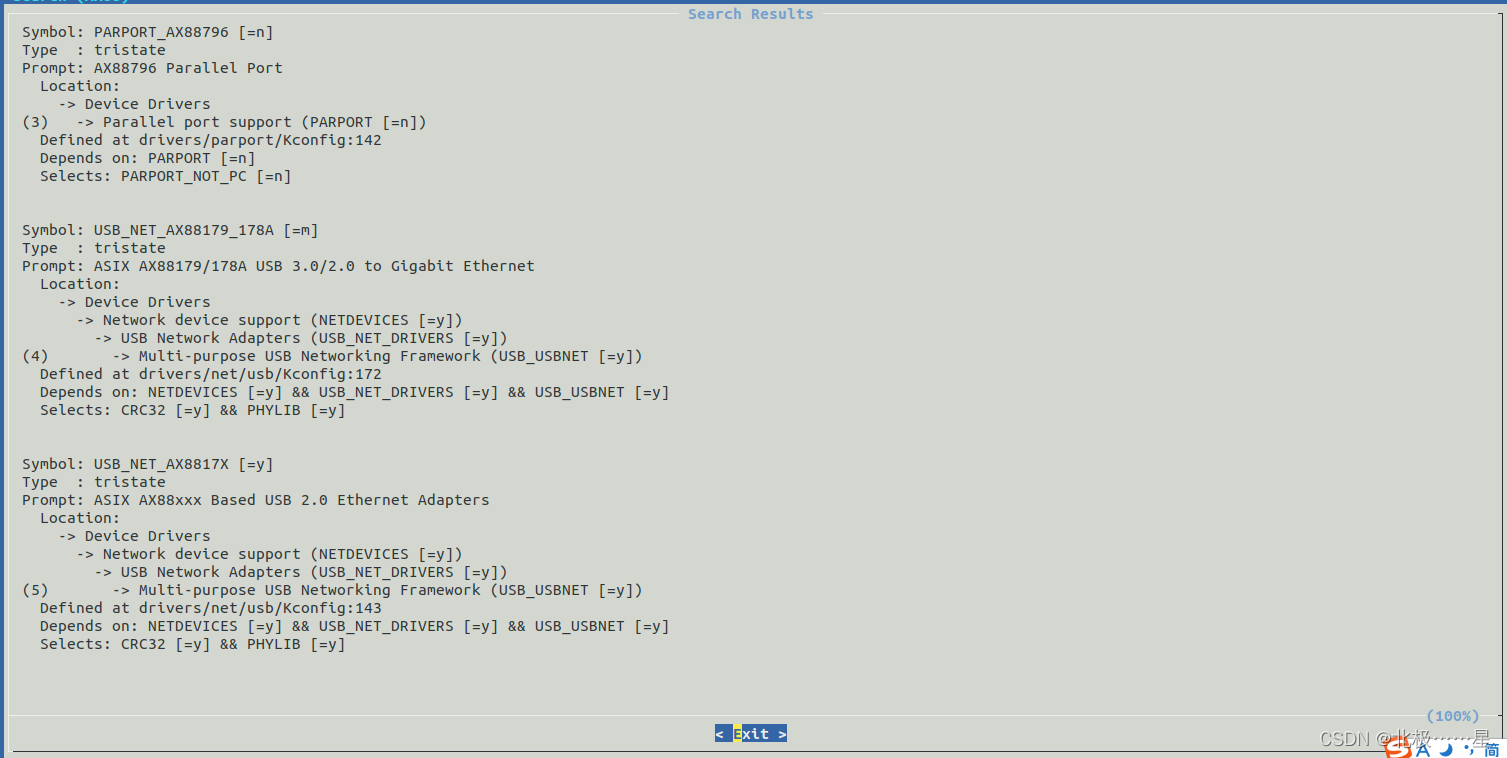Switch the '简' simplified Chinese toggle
1507x758 pixels.
point(1491,749)
